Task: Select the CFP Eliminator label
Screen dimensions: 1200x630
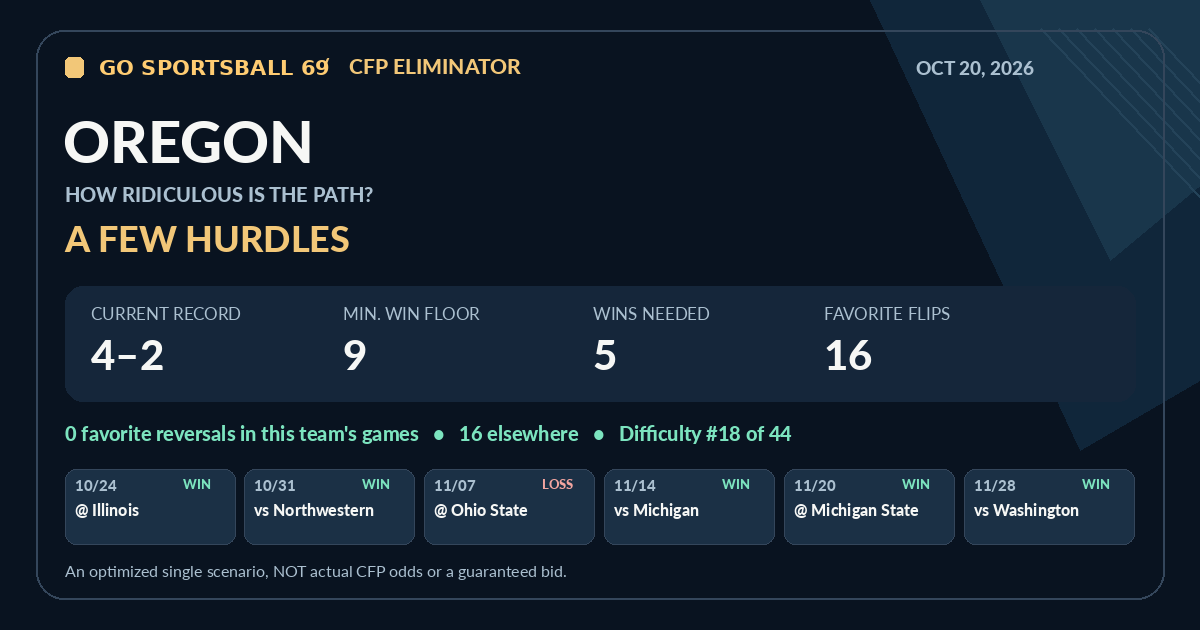Action: 435,67
